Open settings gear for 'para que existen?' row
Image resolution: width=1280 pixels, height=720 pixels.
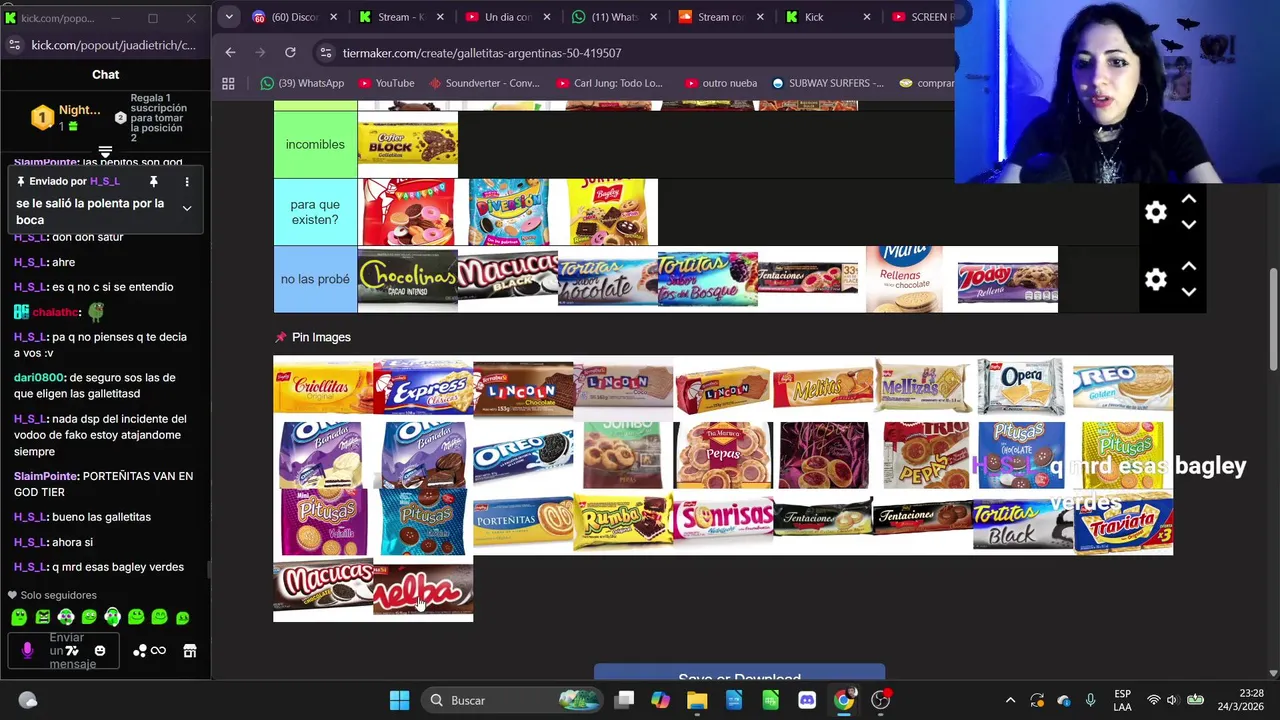1156,212
